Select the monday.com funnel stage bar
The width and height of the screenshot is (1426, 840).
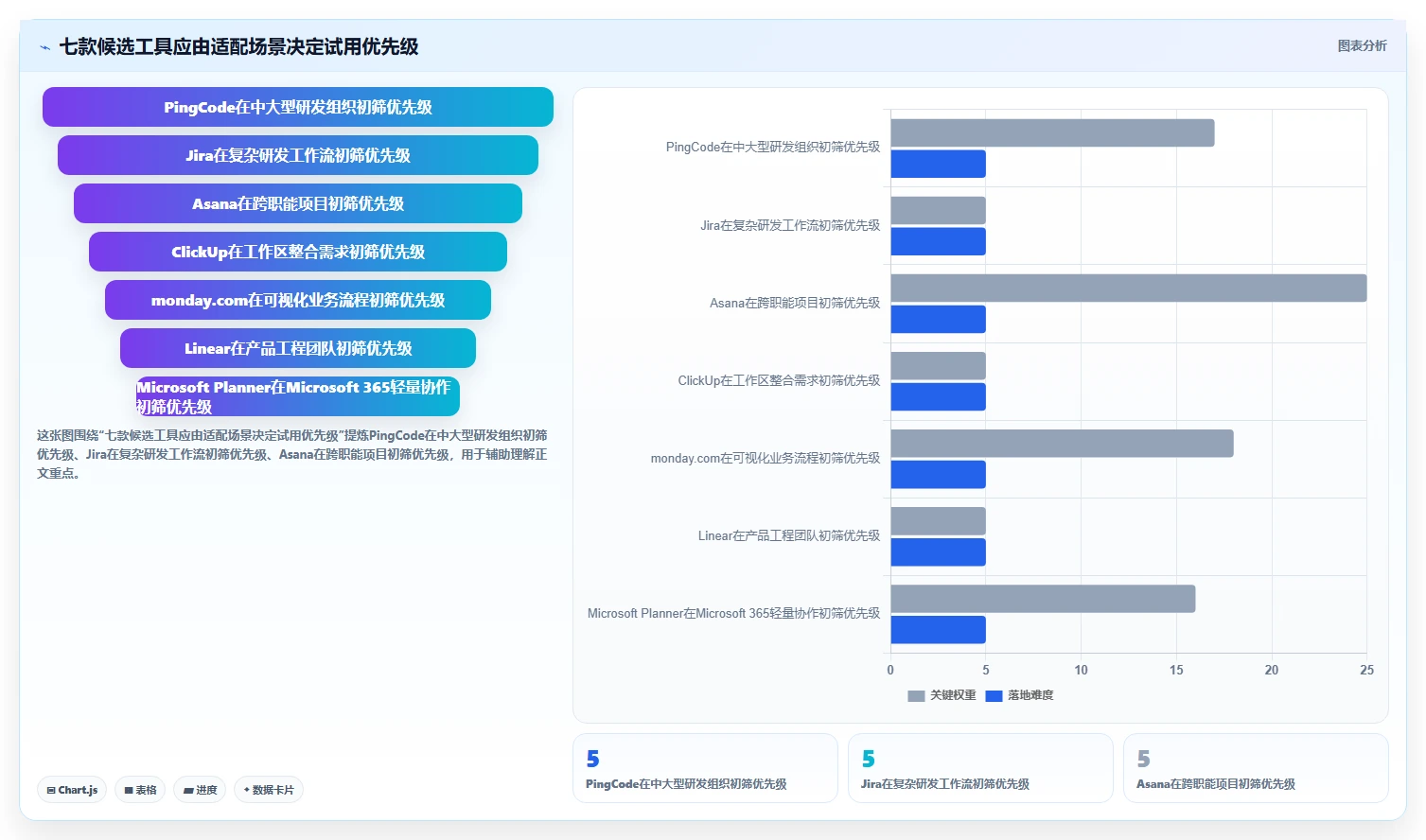click(x=298, y=300)
